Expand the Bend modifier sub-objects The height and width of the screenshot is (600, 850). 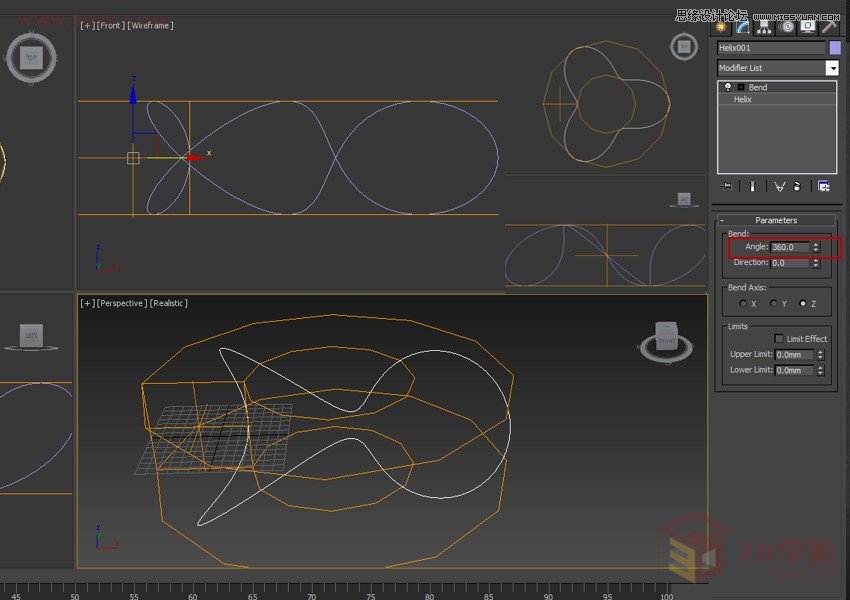click(x=741, y=87)
